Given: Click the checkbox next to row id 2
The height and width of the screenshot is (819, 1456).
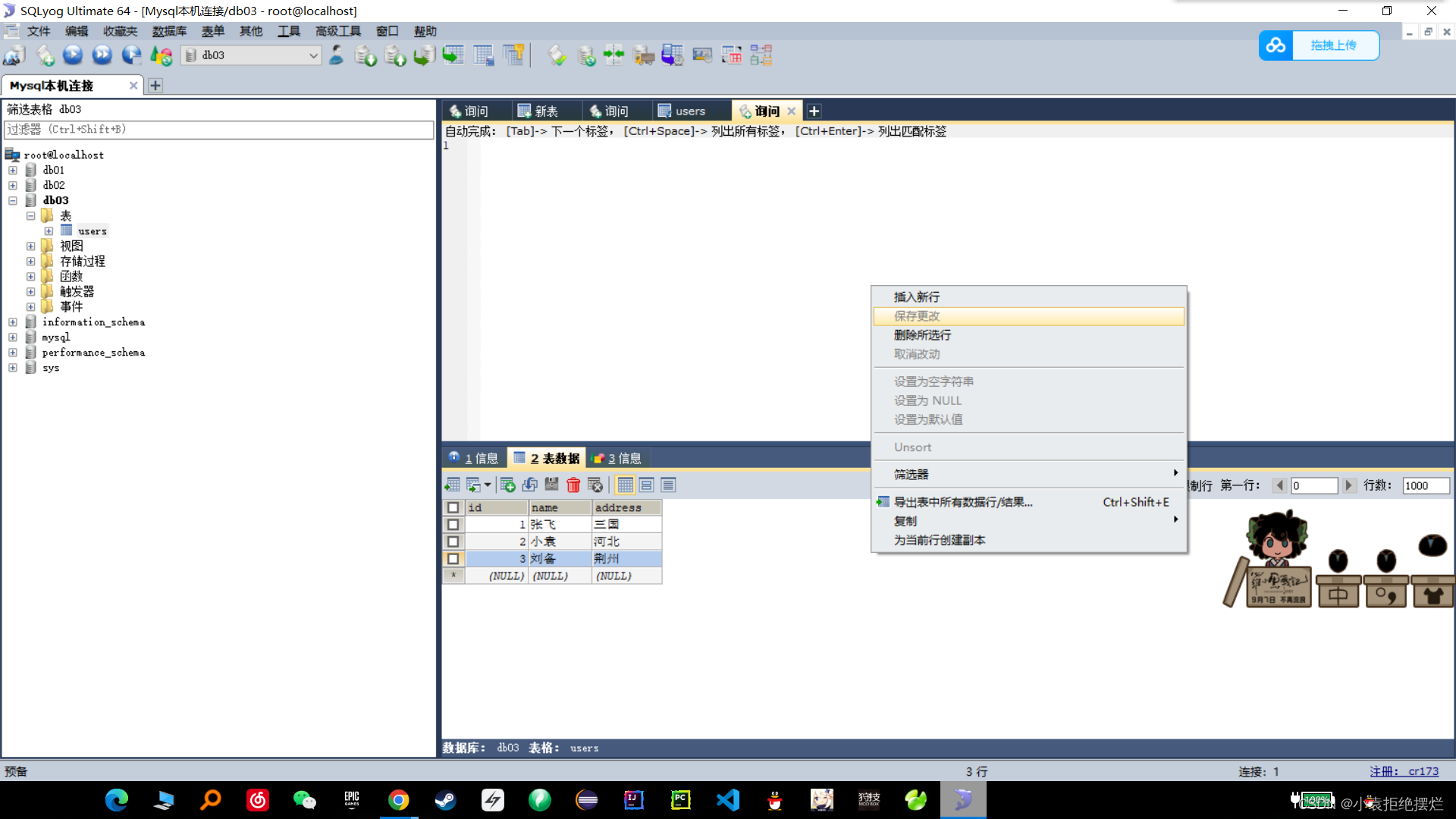Looking at the screenshot, I should coord(452,541).
